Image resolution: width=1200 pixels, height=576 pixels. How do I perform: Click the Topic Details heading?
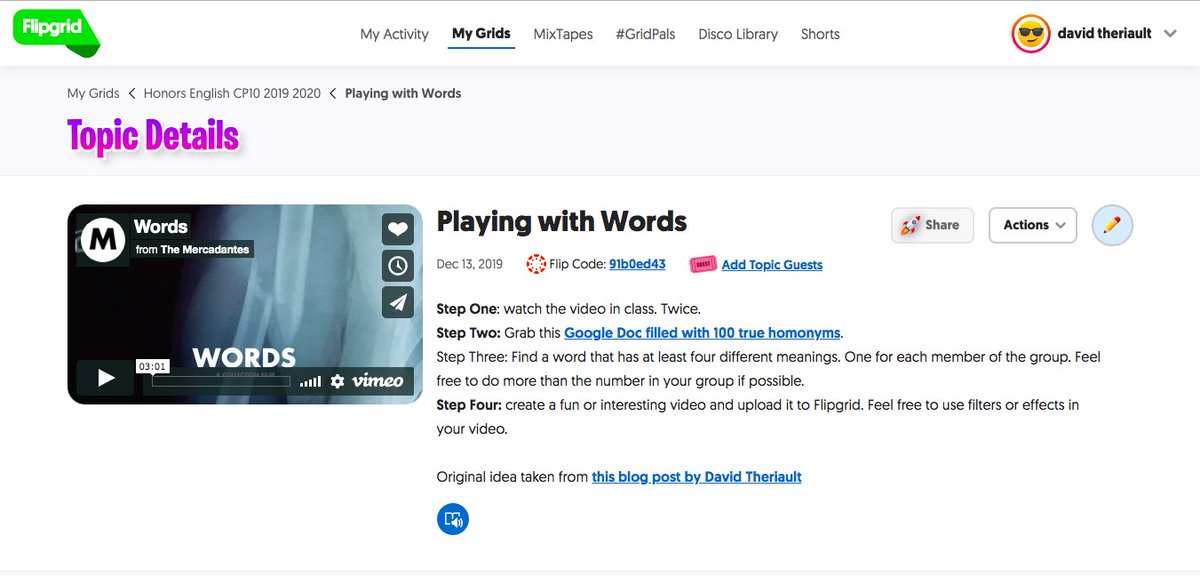(153, 135)
